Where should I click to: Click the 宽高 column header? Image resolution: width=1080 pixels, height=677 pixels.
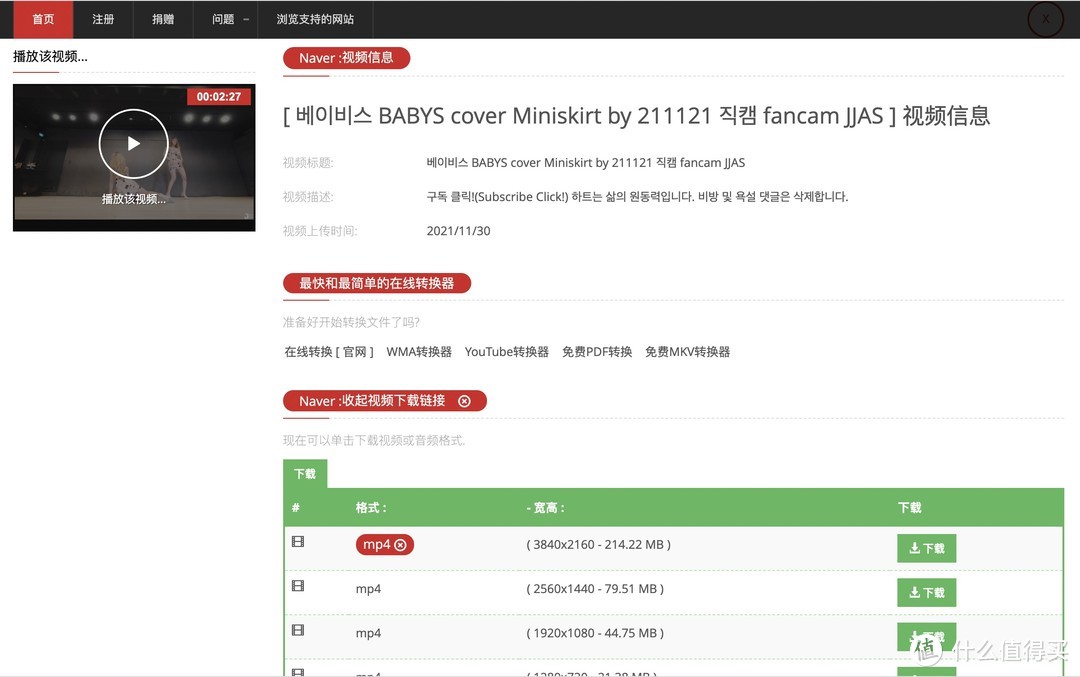pyautogui.click(x=546, y=508)
